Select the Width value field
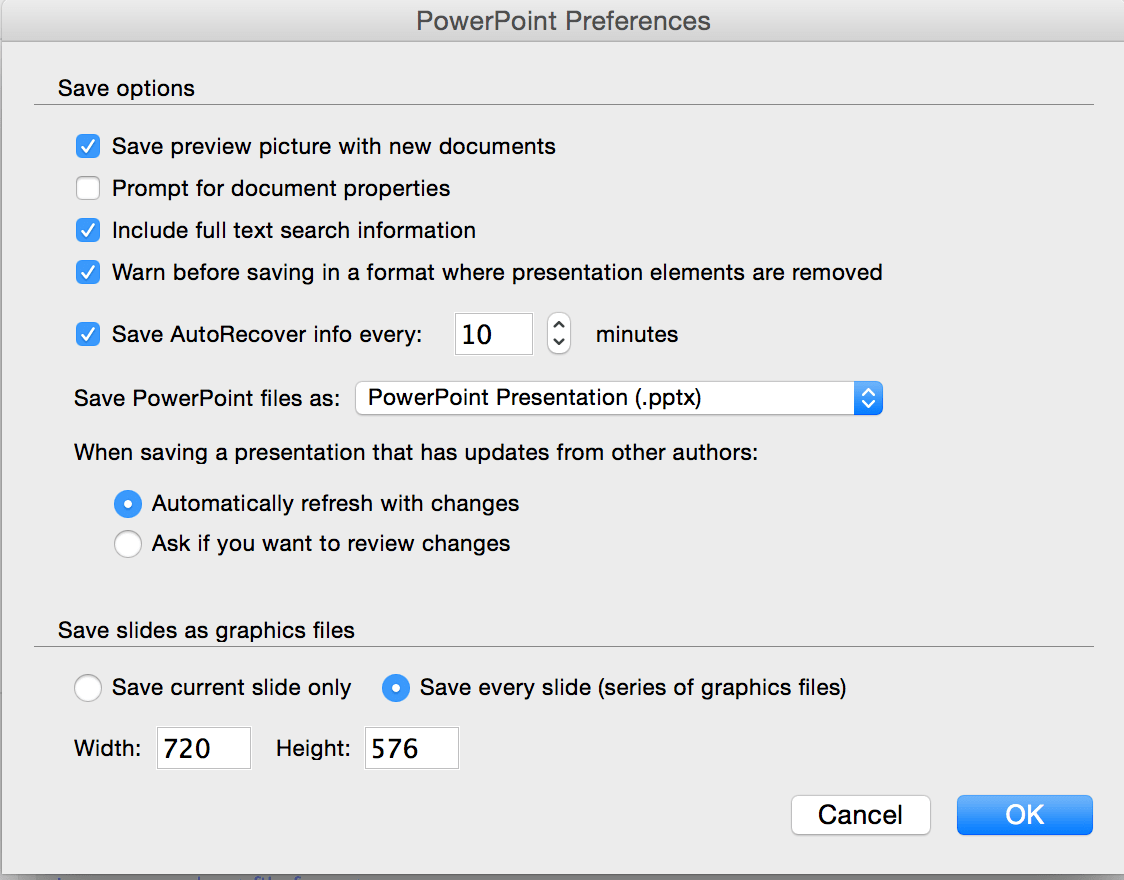This screenshot has height=880, width=1124. (x=203, y=748)
